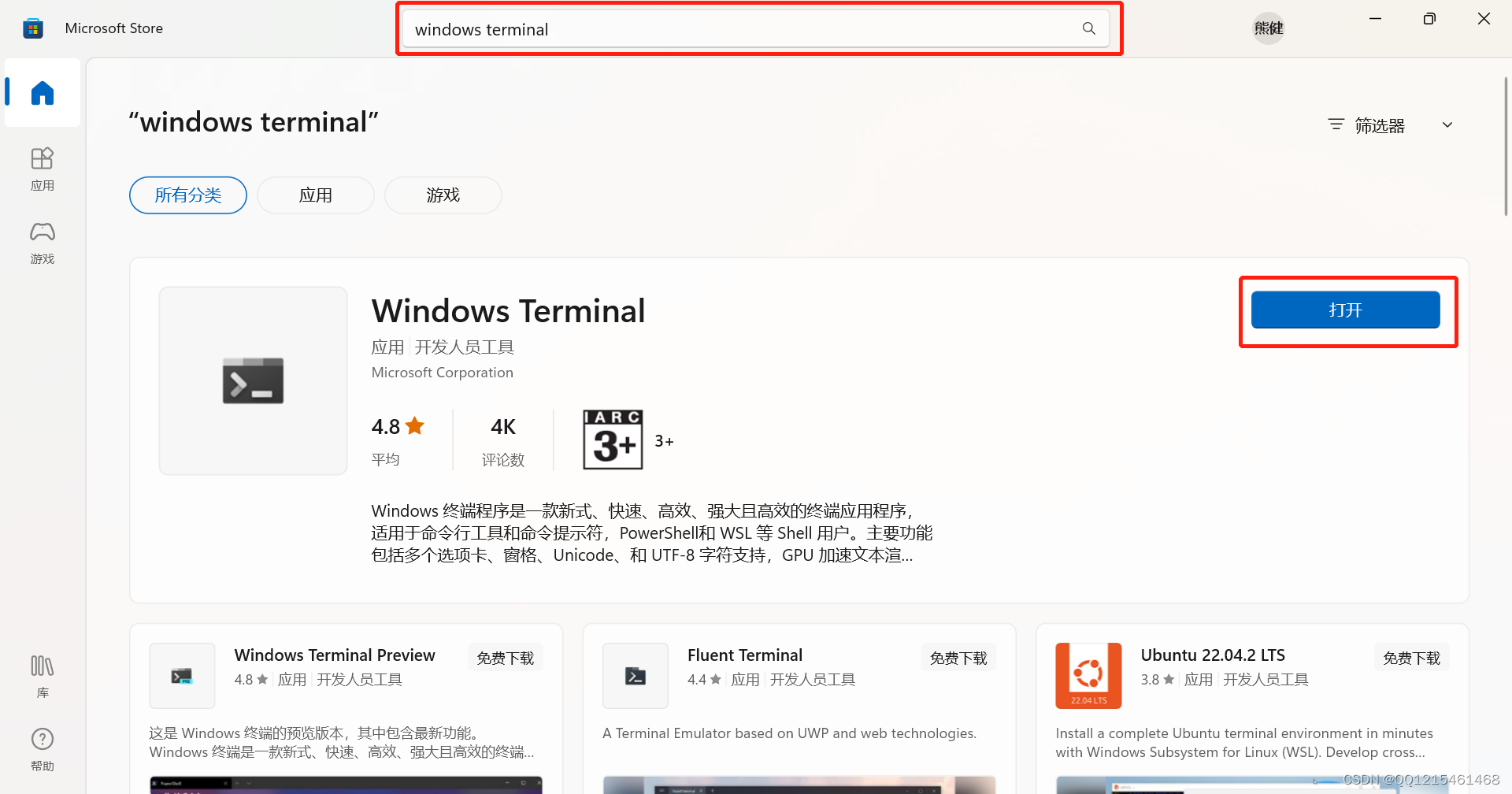Click the 4.8 star rating
1512x794 pixels.
point(398,427)
